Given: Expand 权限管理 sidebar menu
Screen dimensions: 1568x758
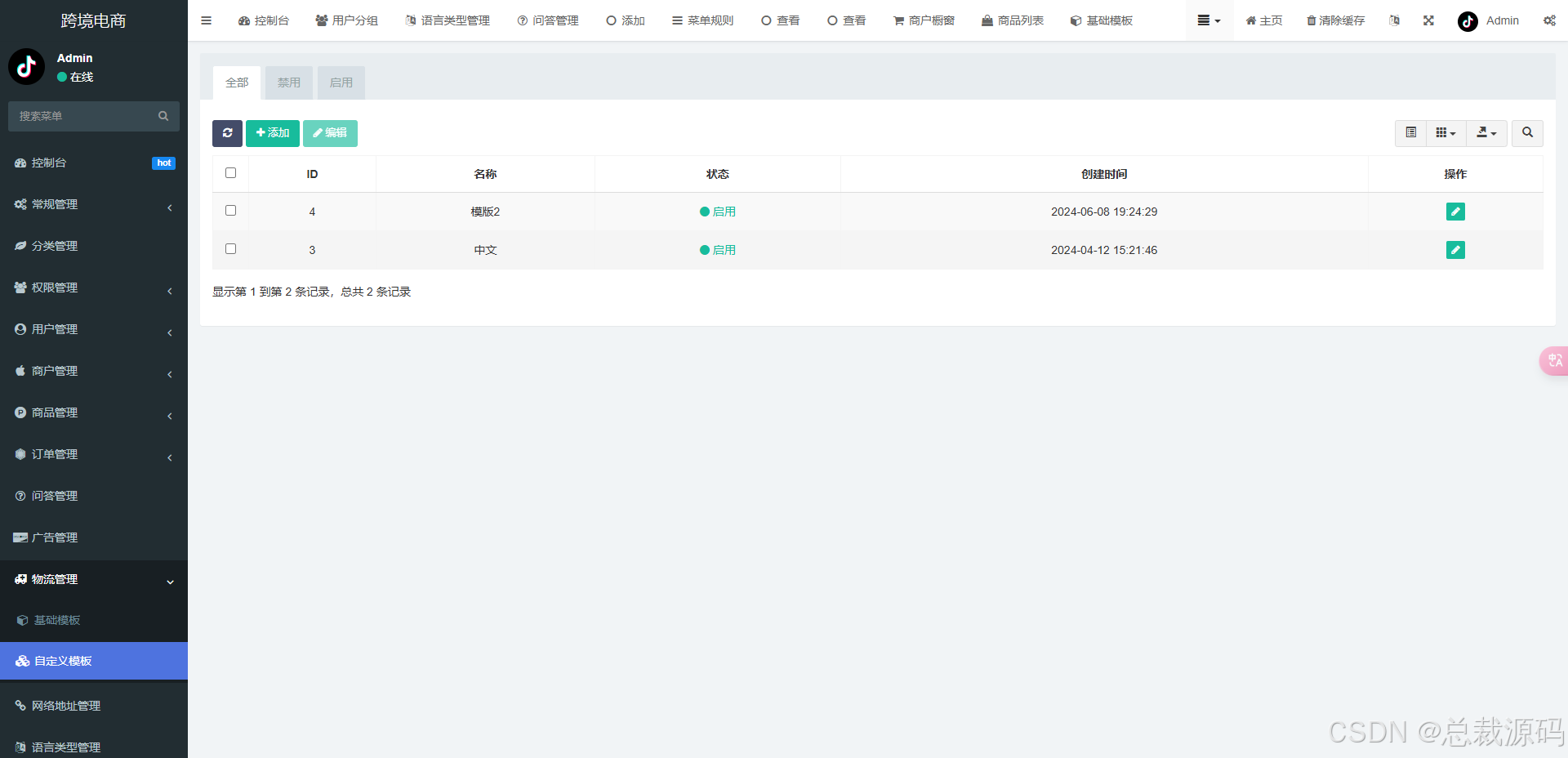Looking at the screenshot, I should tap(94, 288).
